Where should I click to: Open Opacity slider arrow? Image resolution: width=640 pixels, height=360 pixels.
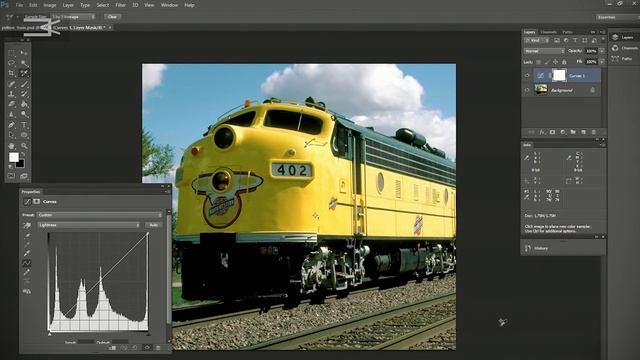coord(602,51)
